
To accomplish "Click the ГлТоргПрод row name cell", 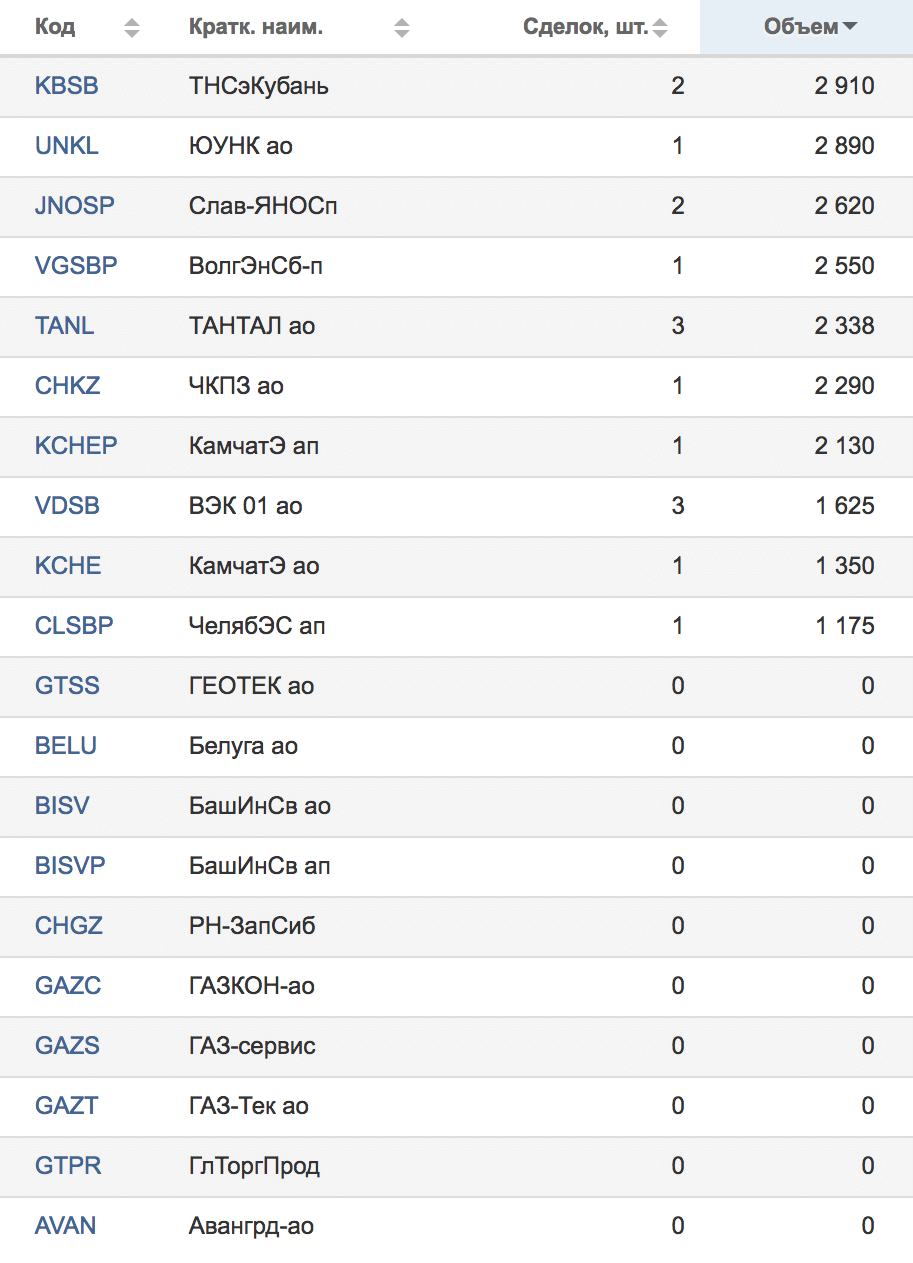I will pyautogui.click(x=254, y=1166).
